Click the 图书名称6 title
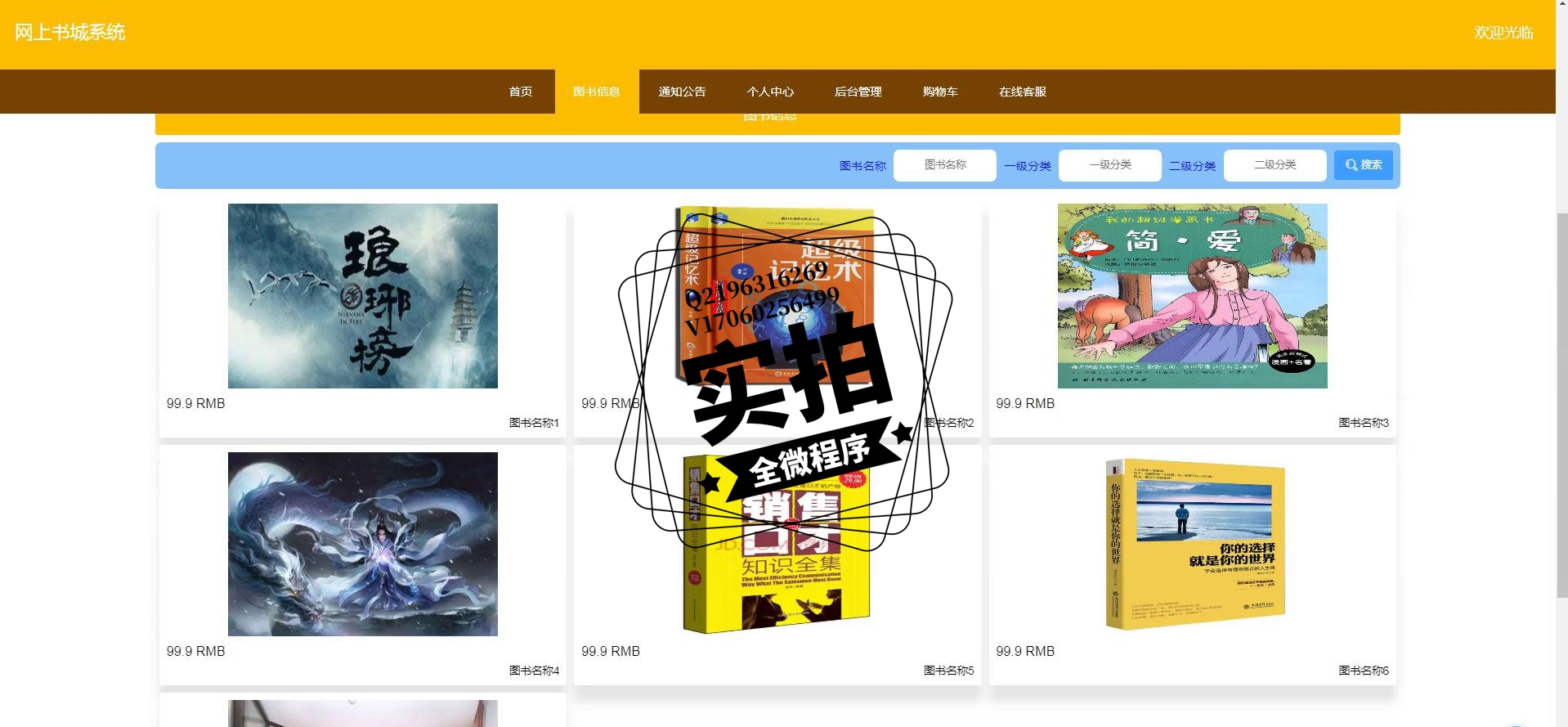 (1364, 671)
